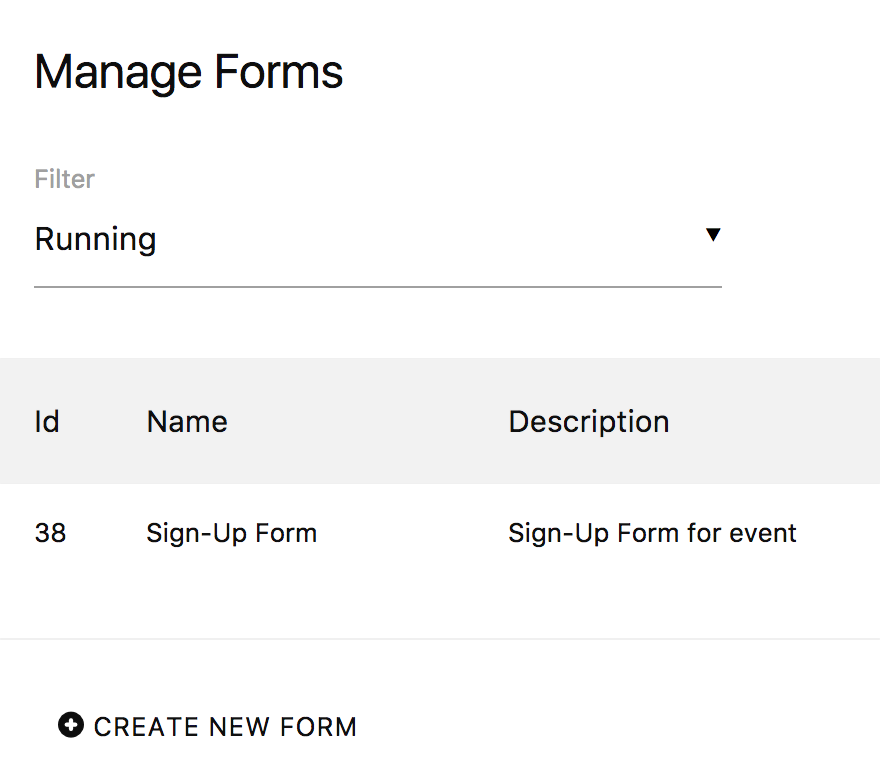Click the Manage Forms page heading

[x=189, y=73]
